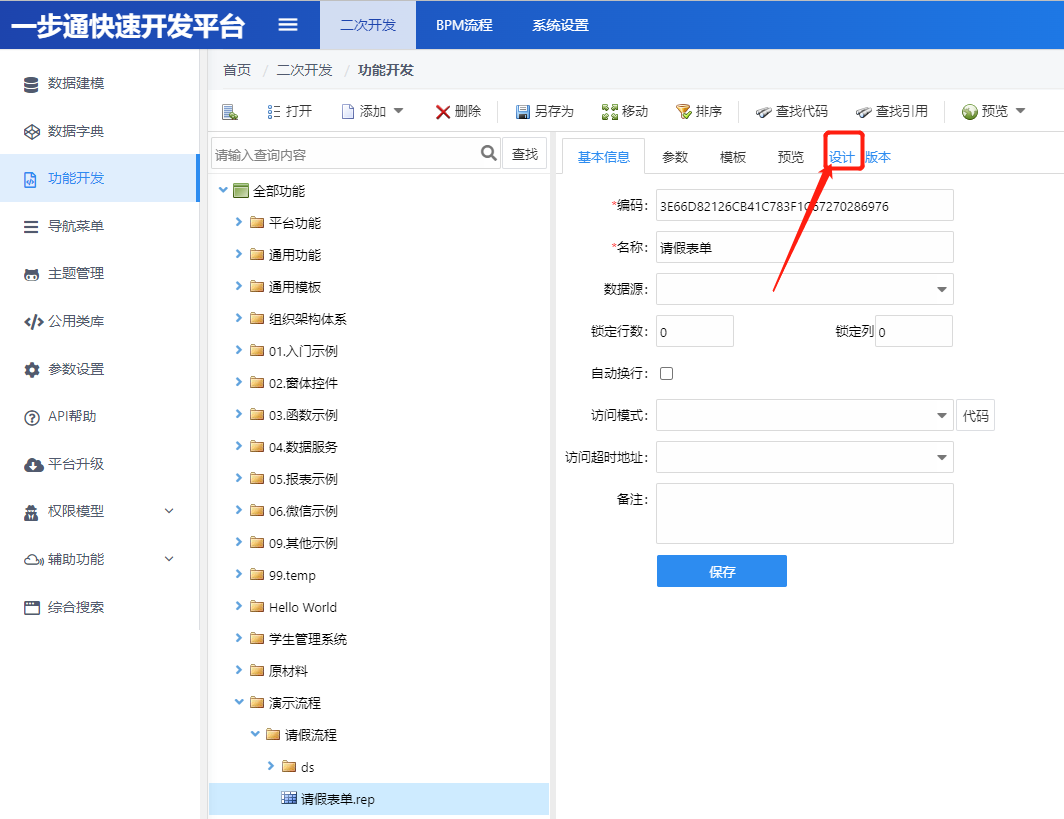Switch to the BPM流程 top tab
This screenshot has width=1064, height=819.
pos(464,25)
